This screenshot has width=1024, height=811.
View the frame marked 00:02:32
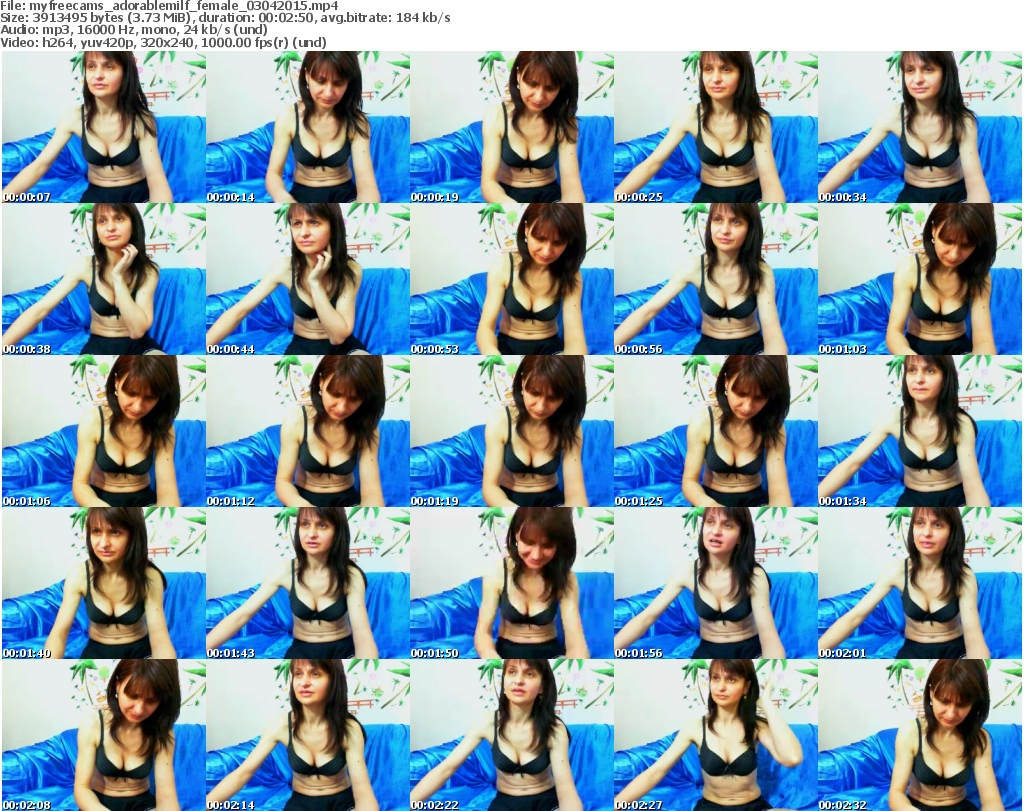(920, 735)
